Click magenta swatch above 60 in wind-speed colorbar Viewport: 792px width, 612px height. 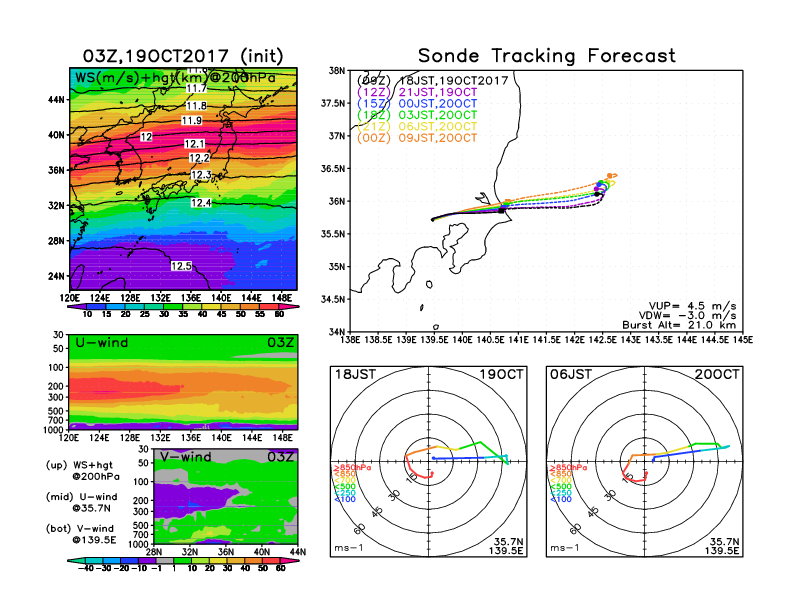[289, 307]
